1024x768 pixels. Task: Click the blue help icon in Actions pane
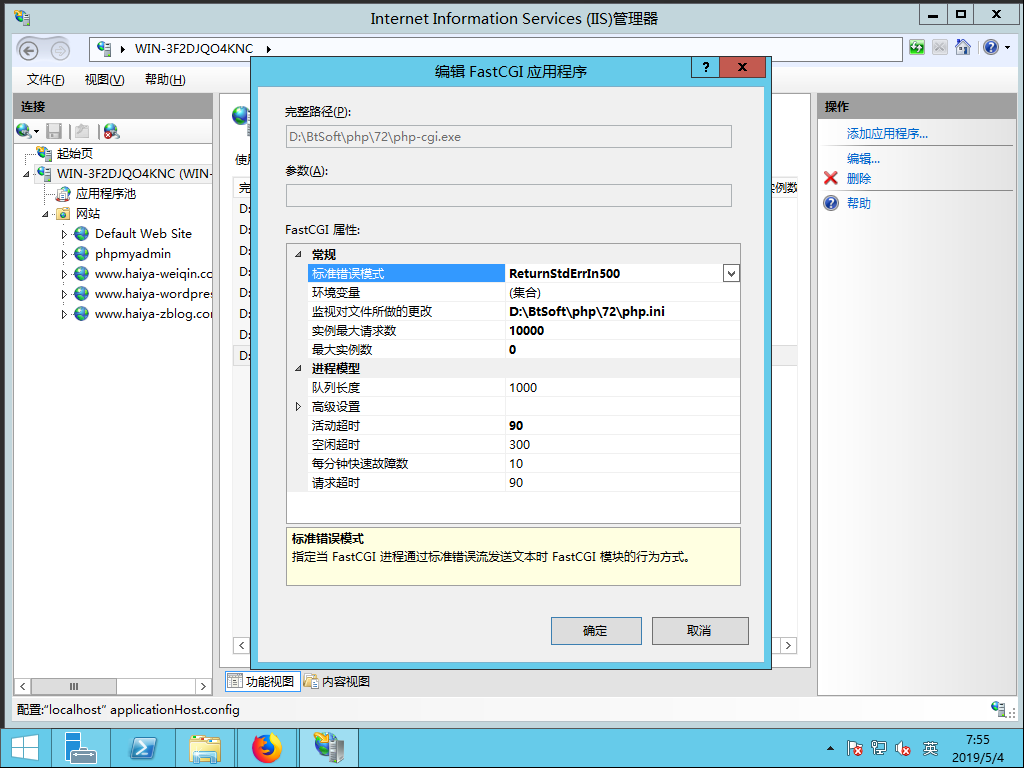coord(831,203)
